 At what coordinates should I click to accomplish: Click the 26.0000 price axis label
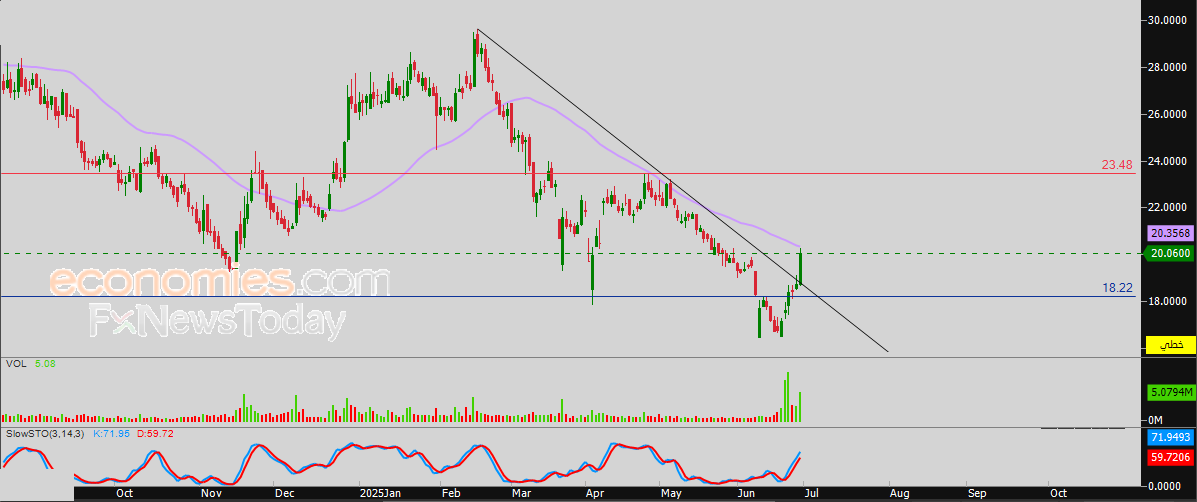[x=1166, y=114]
